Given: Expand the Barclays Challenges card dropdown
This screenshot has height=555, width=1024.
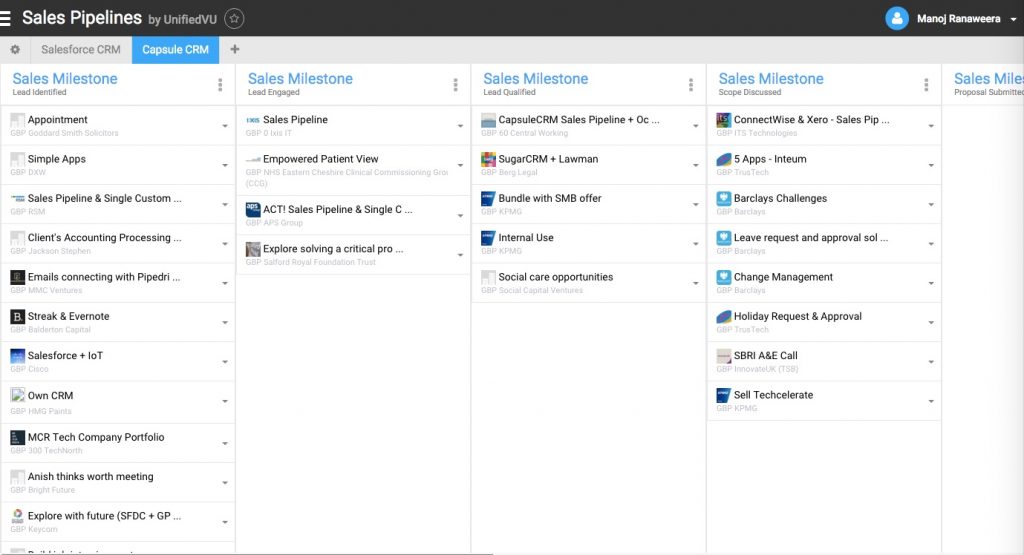Looking at the screenshot, I should [x=931, y=205].
